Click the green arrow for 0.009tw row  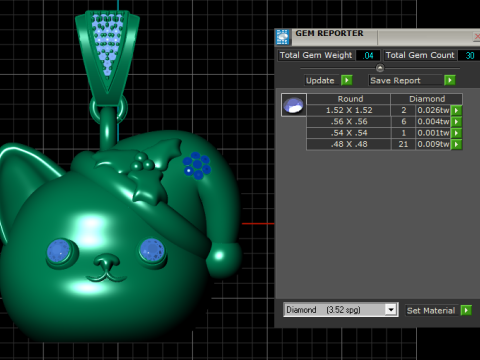[456, 144]
